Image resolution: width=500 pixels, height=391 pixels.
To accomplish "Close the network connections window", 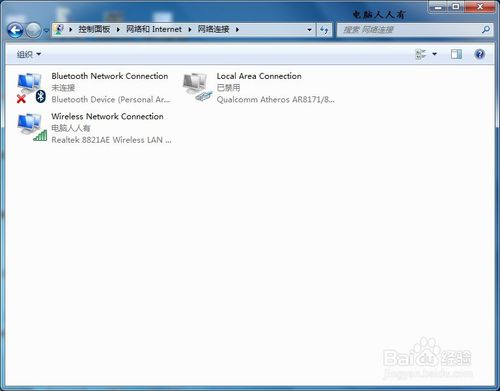I will click(480, 7).
